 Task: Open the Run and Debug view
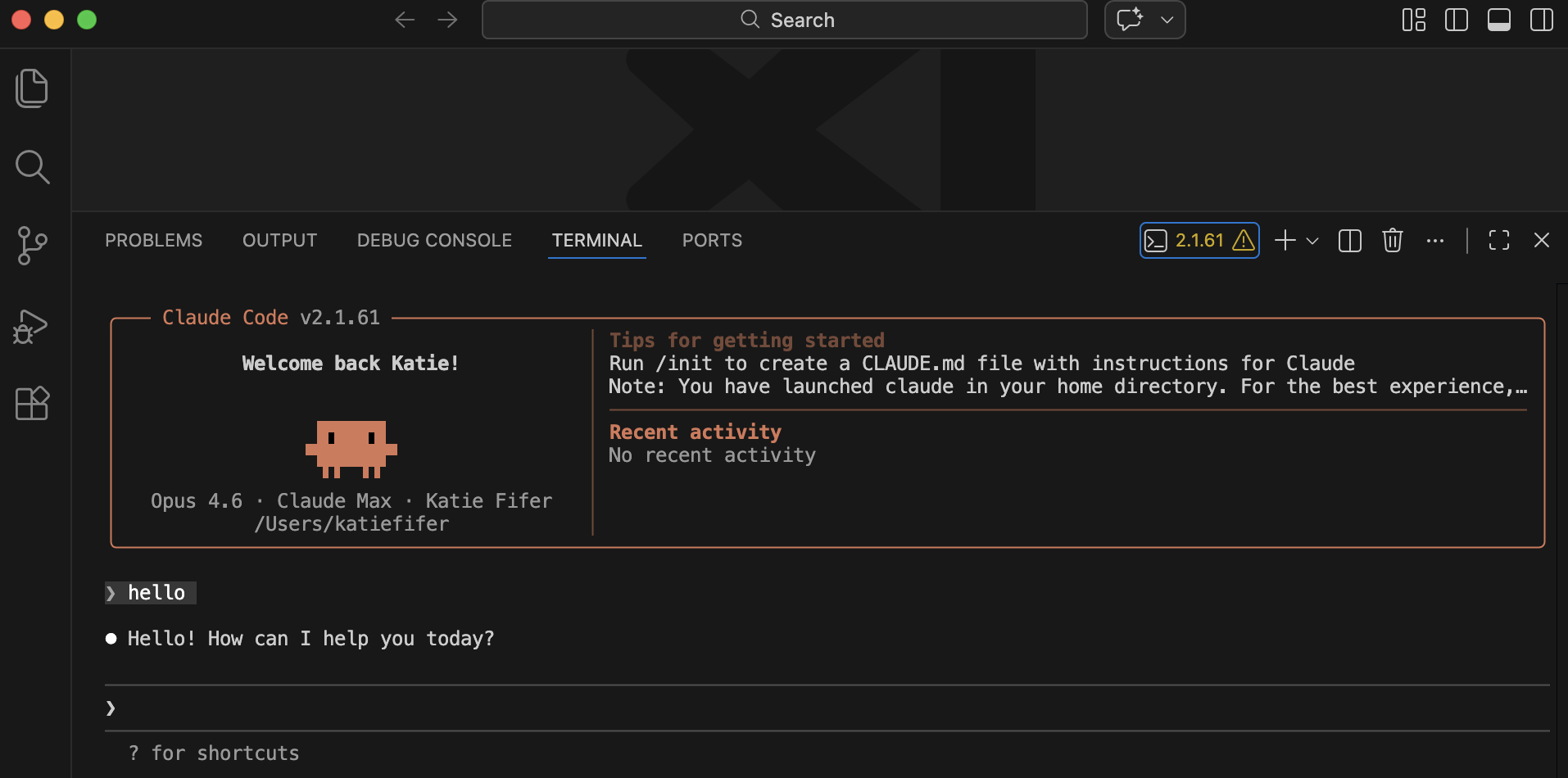(x=32, y=325)
